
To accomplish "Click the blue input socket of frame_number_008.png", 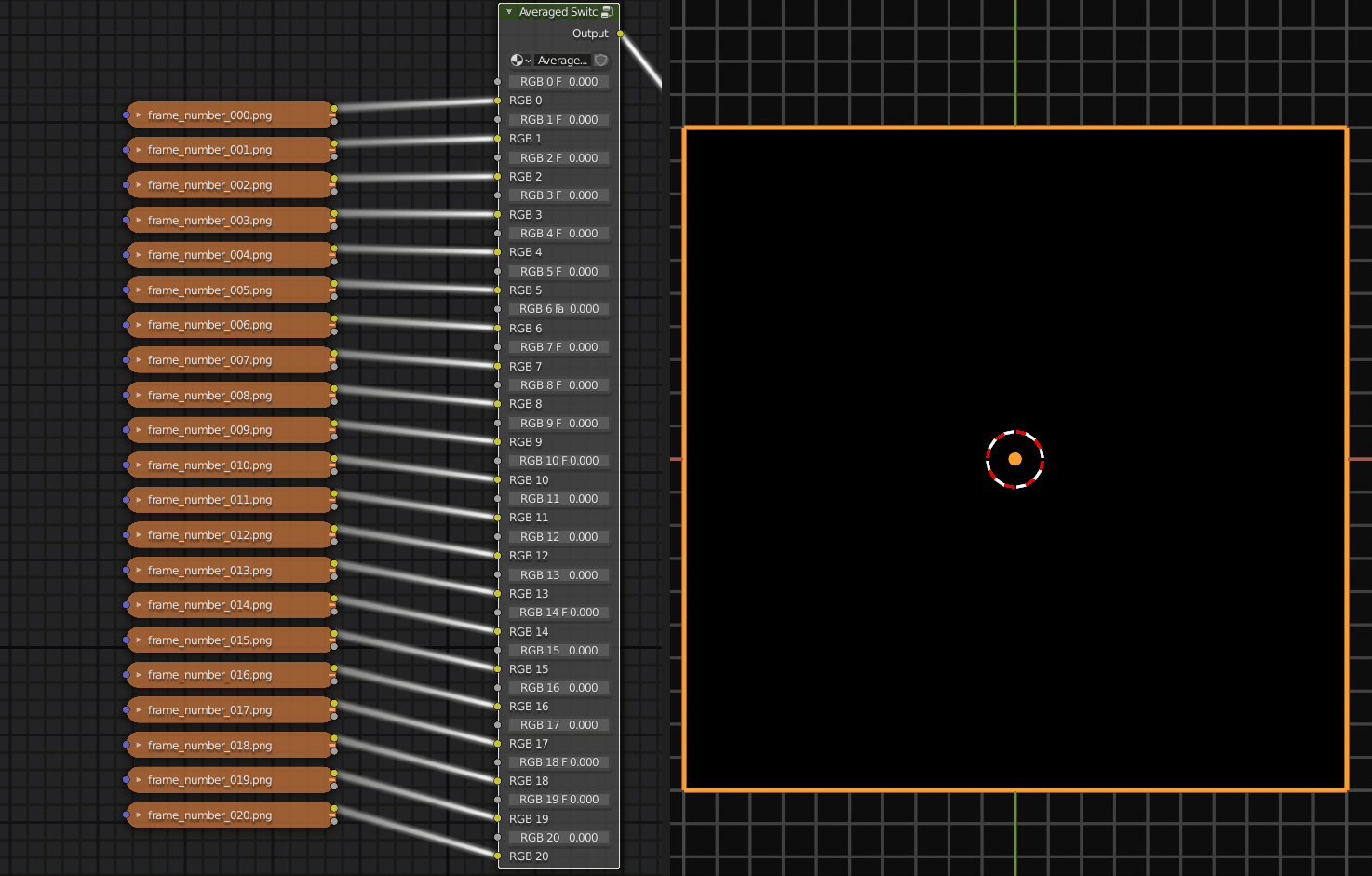I will (127, 396).
